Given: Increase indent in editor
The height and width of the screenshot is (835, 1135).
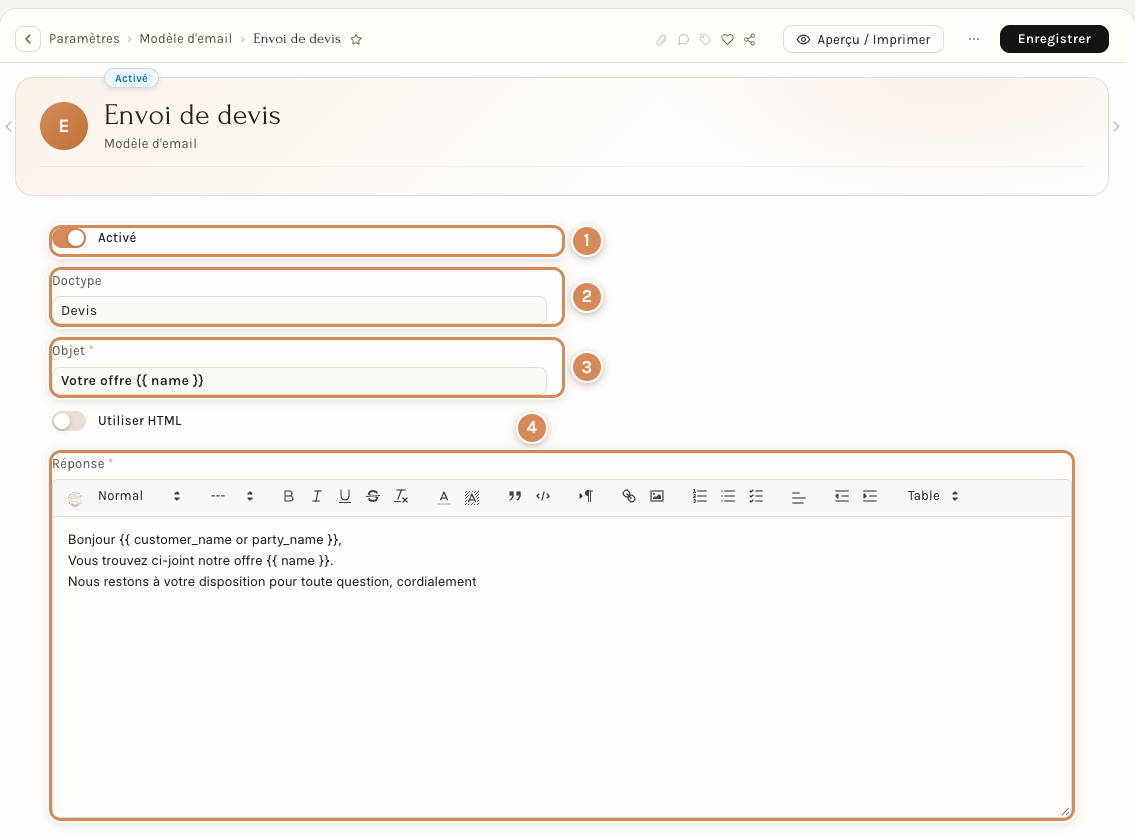Looking at the screenshot, I should [869, 496].
